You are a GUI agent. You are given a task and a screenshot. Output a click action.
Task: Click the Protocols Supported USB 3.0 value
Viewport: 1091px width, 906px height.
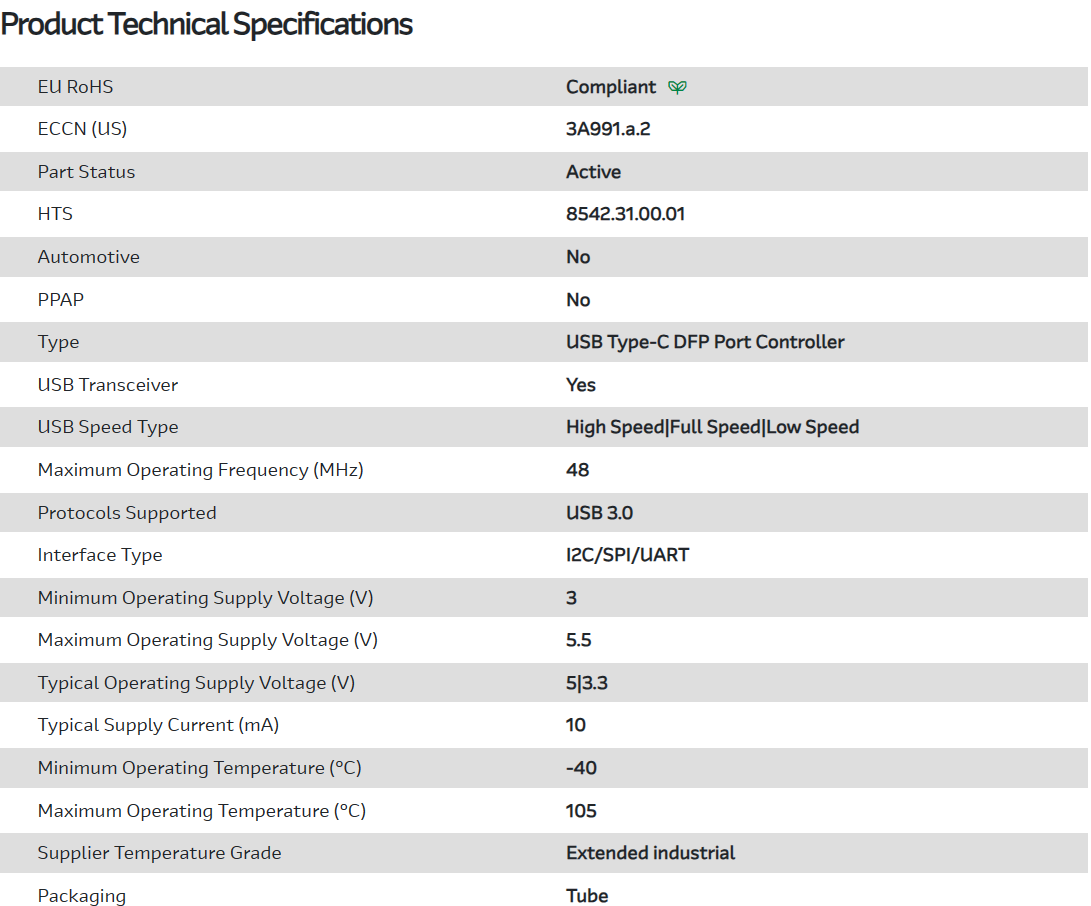pyautogui.click(x=599, y=513)
